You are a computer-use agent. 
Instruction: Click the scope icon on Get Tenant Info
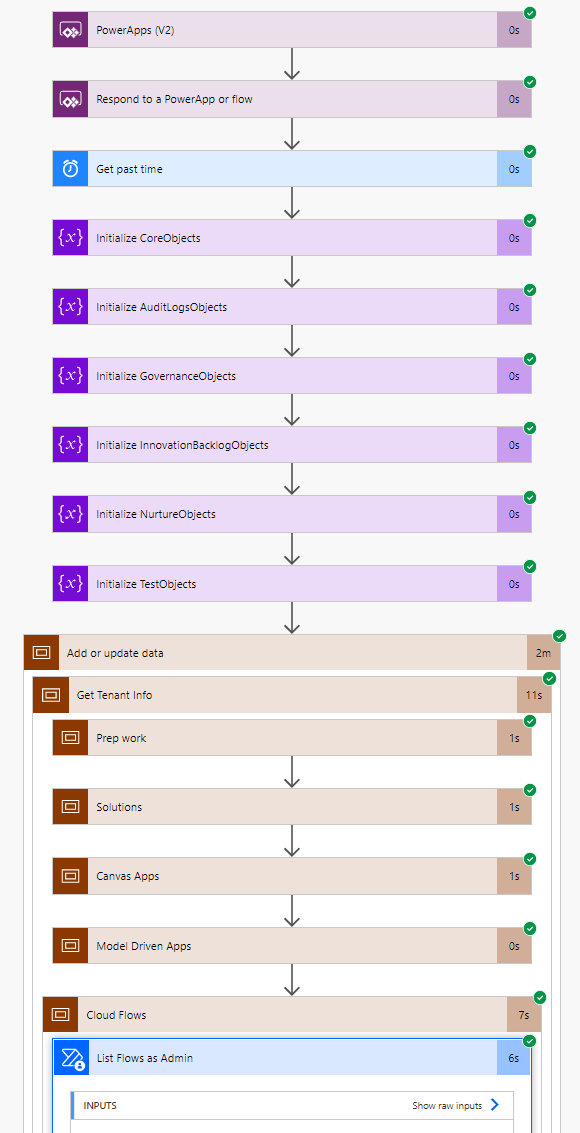click(50, 694)
